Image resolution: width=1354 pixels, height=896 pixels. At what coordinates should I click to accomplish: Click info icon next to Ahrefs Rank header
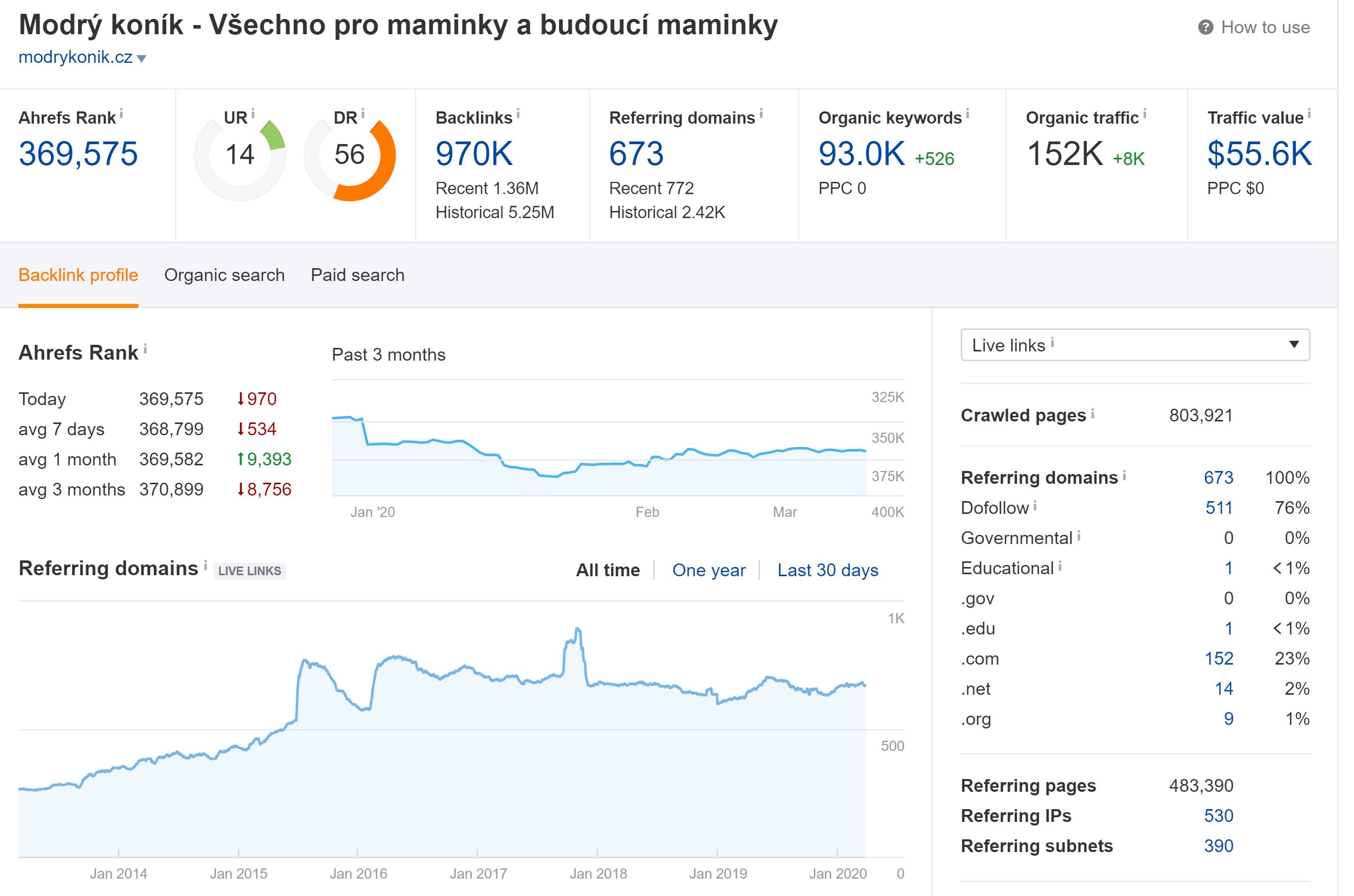[x=121, y=113]
